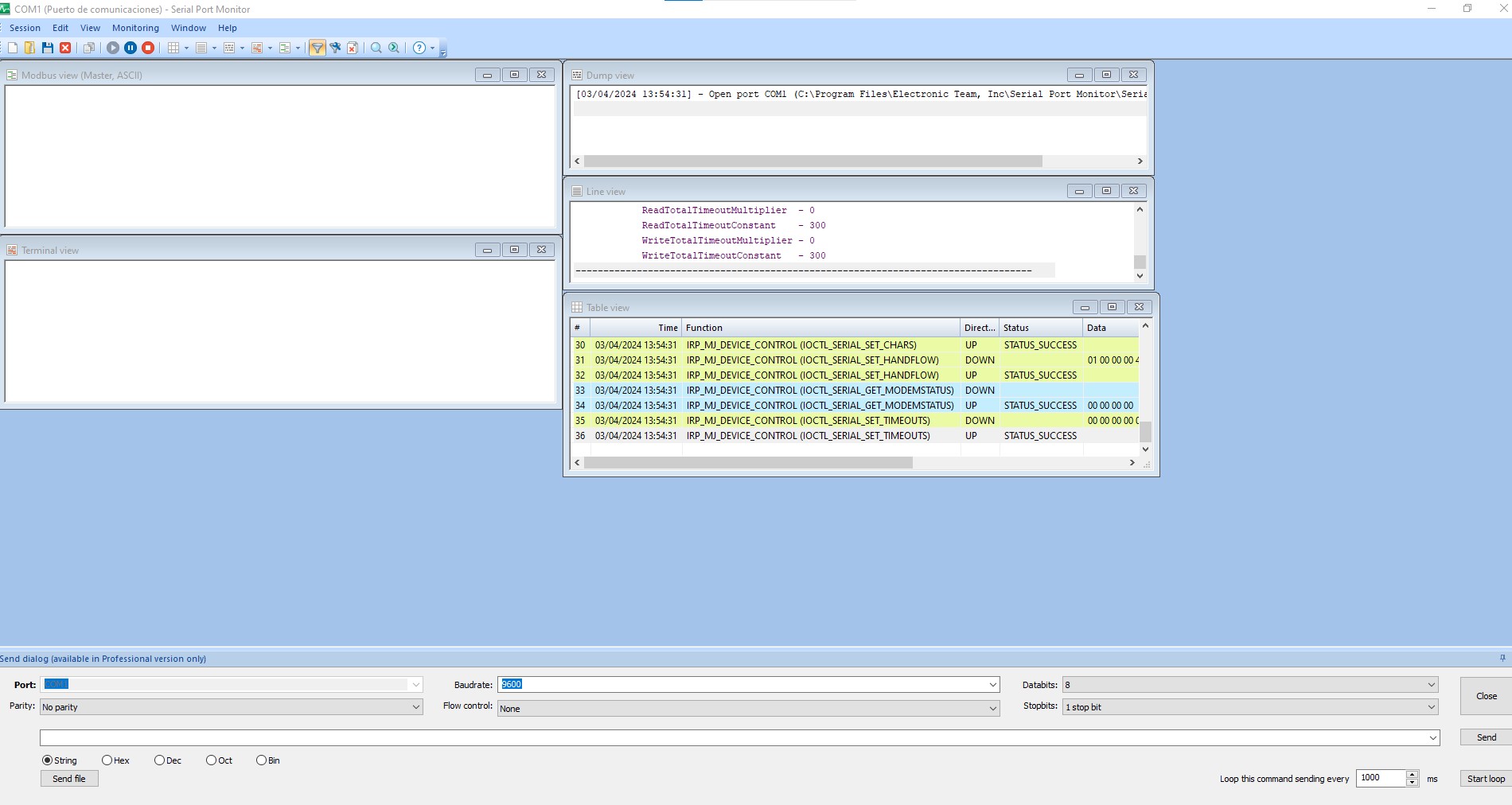Click the magnifying glass Find icon
The image size is (1512, 805).
376,48
